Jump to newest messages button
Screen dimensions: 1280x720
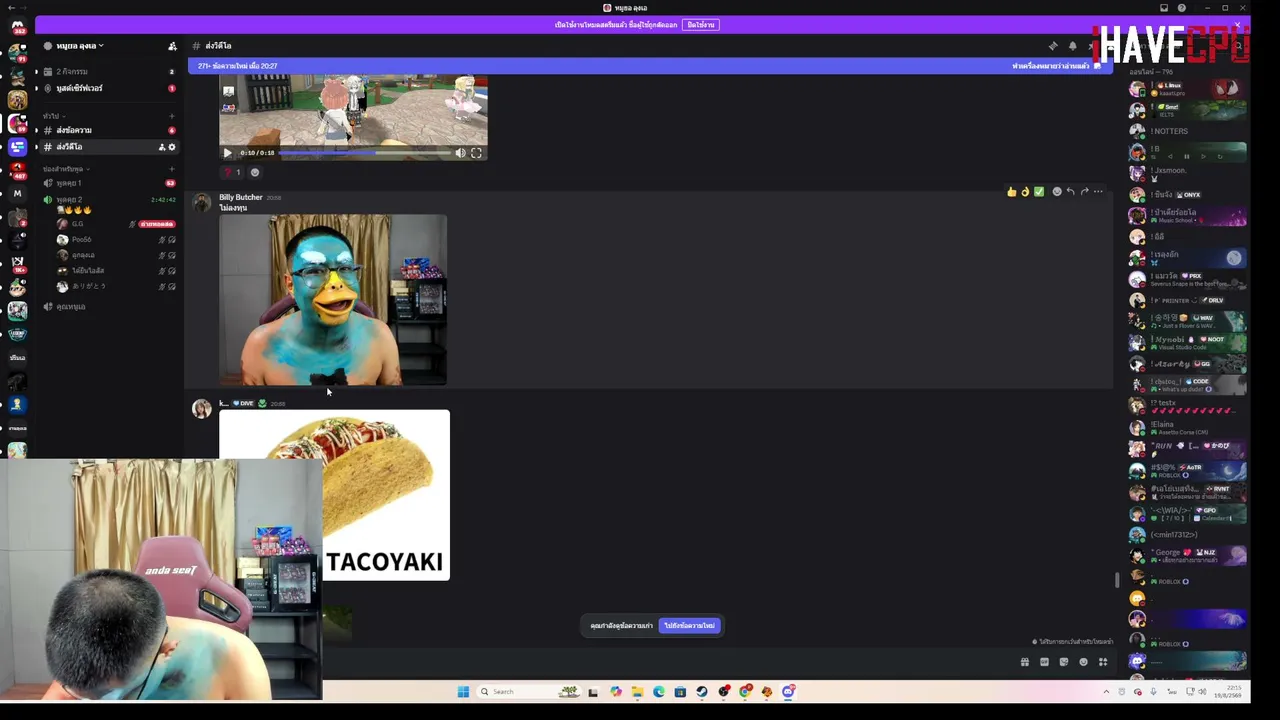689,626
